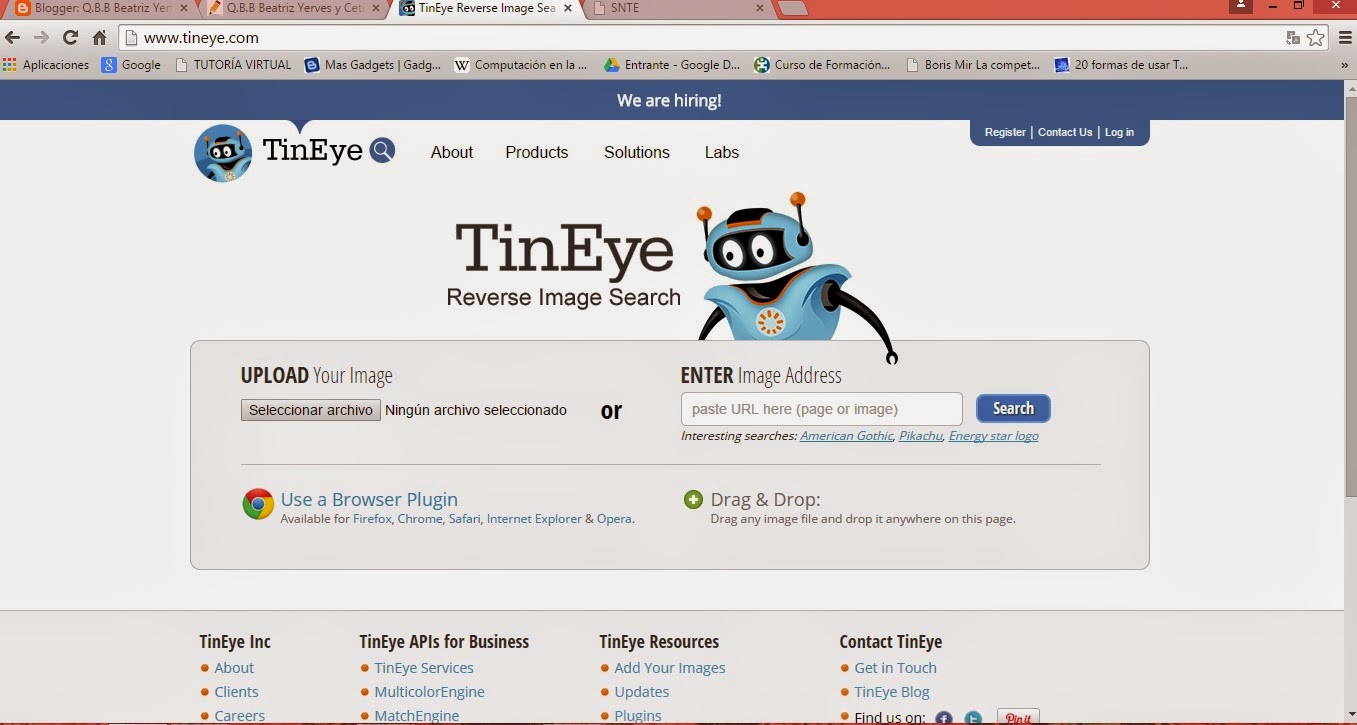The height and width of the screenshot is (725, 1357).
Task: Open the Firefox plugin link
Action: click(372, 519)
